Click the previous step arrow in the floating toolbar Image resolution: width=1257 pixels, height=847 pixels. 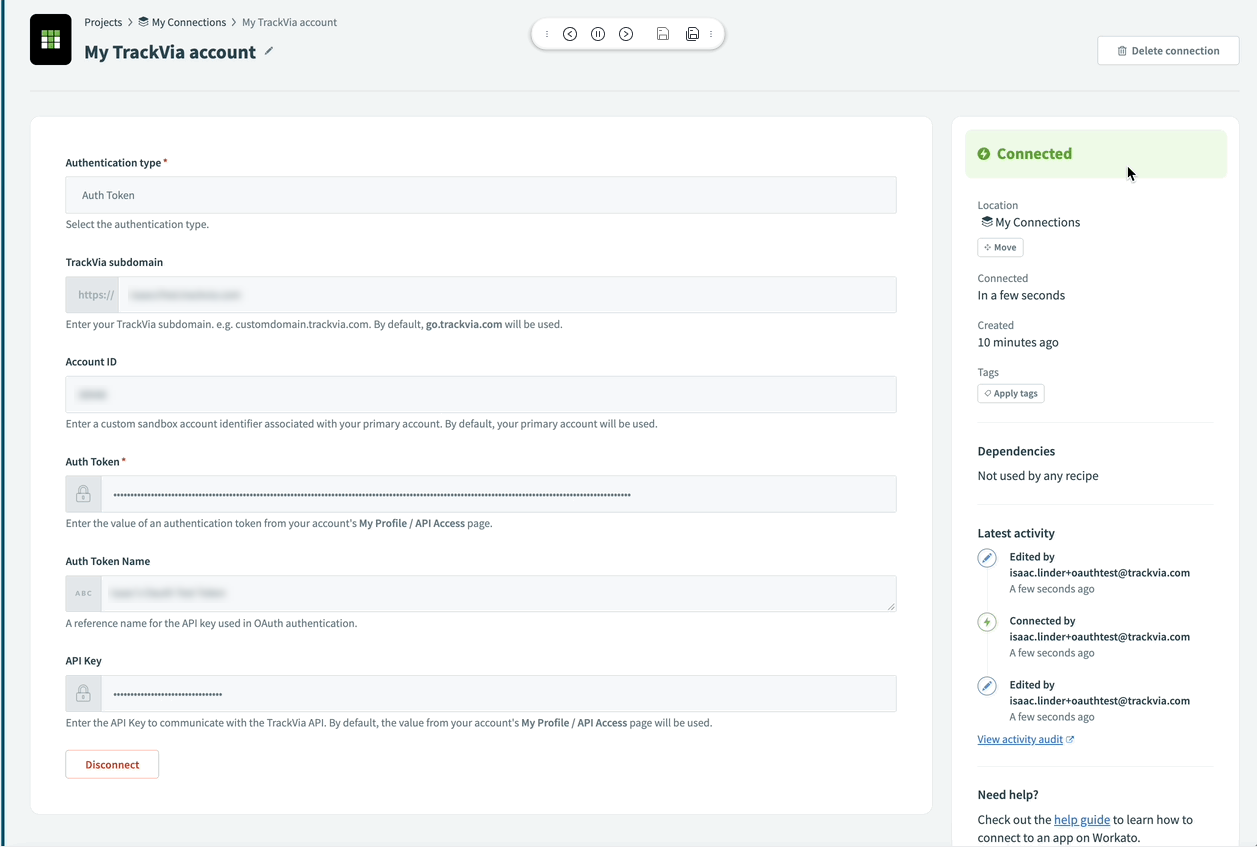click(x=570, y=34)
